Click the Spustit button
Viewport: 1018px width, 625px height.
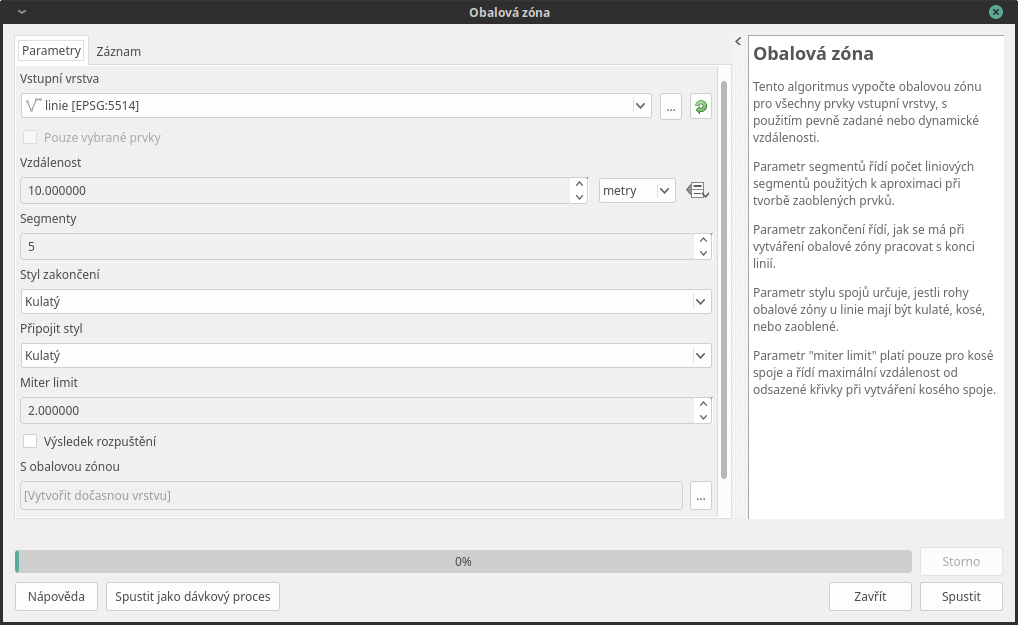(961, 596)
